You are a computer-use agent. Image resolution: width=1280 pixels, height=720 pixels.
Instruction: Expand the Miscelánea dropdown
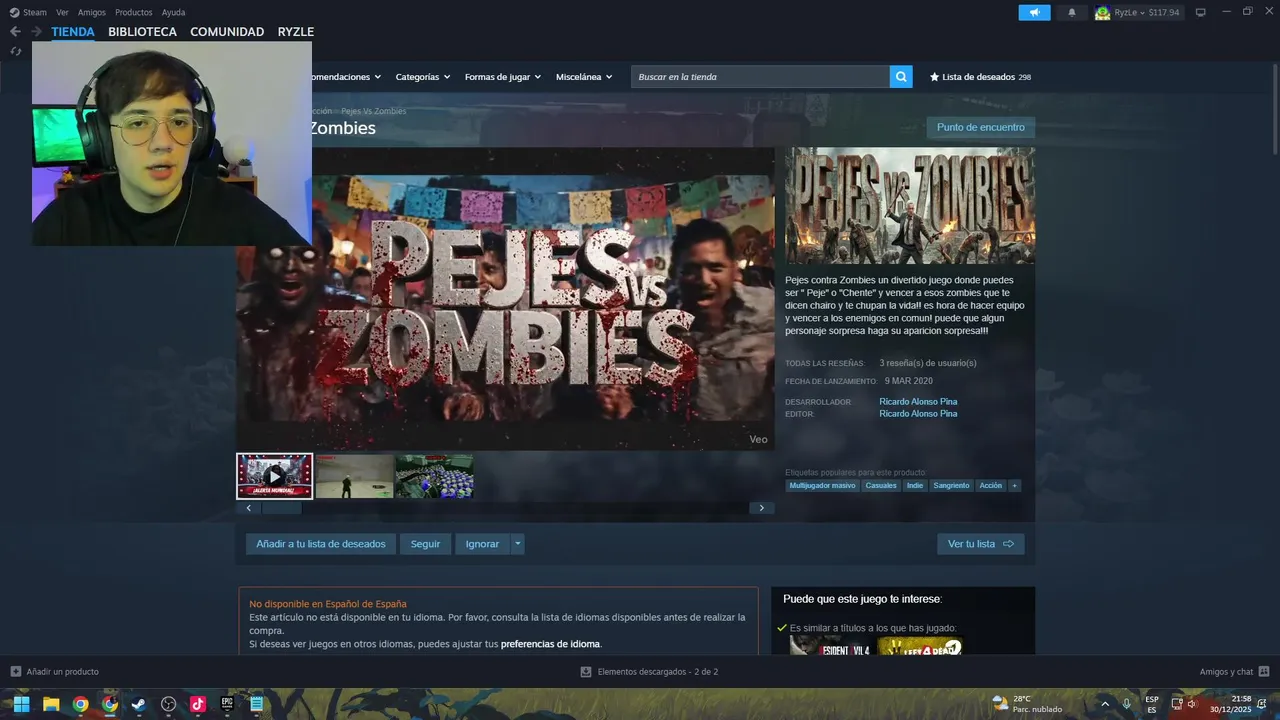point(584,77)
